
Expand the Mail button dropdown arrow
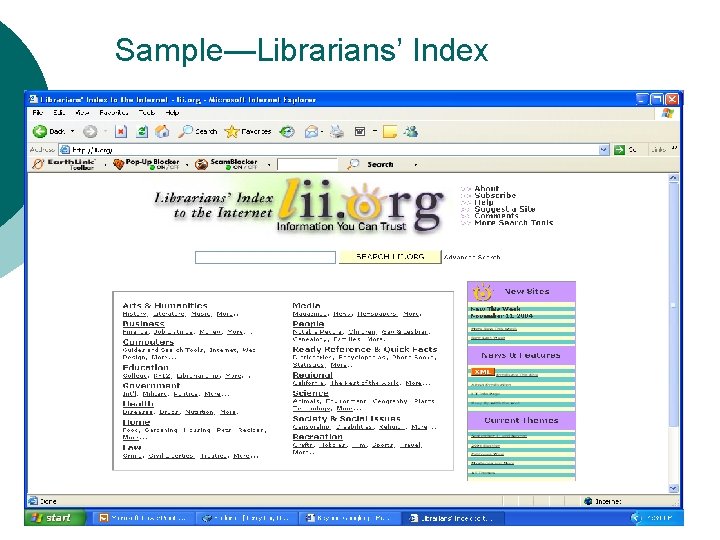[x=322, y=132]
